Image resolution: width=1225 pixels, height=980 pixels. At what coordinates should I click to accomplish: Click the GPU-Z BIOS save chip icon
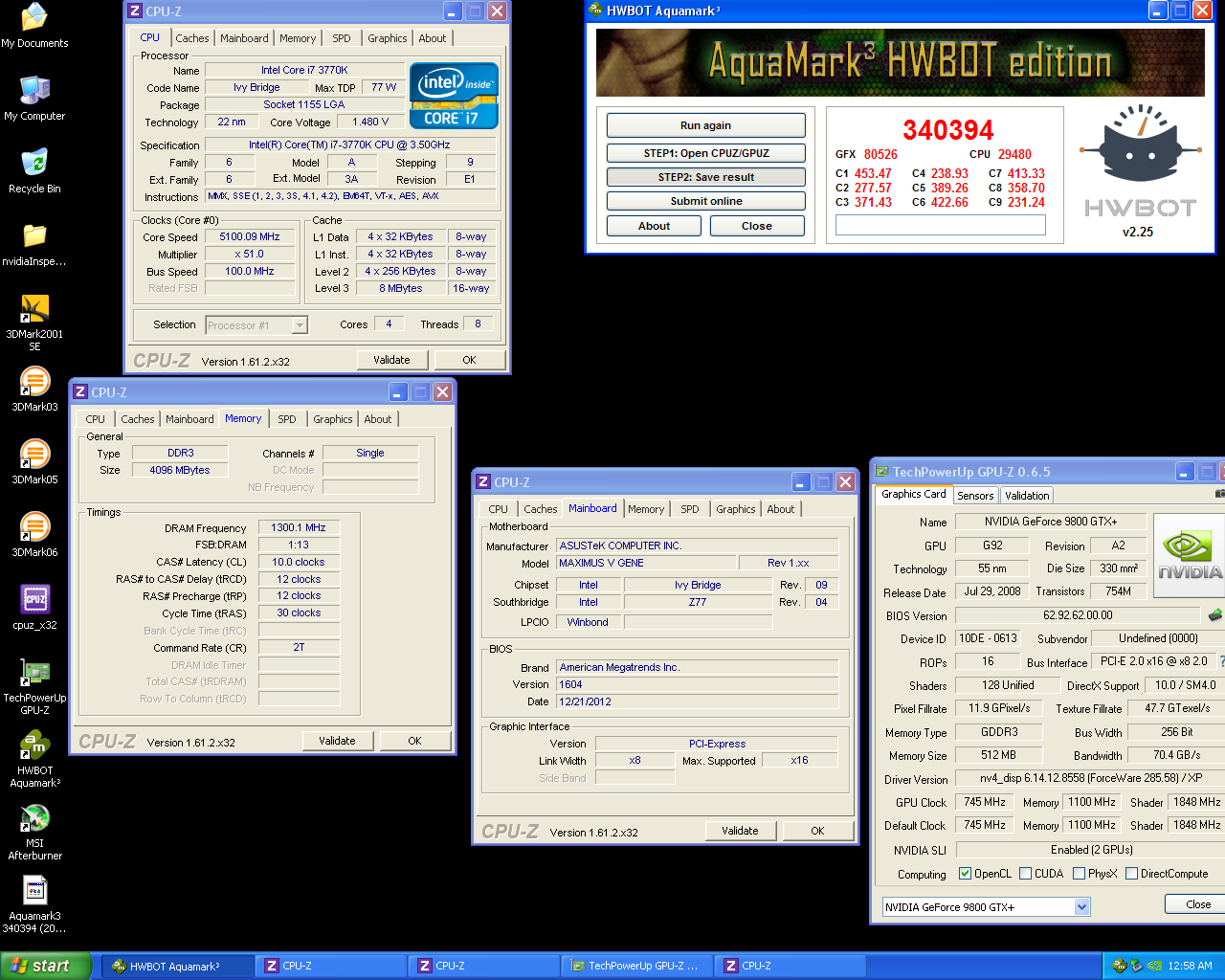tap(1215, 614)
